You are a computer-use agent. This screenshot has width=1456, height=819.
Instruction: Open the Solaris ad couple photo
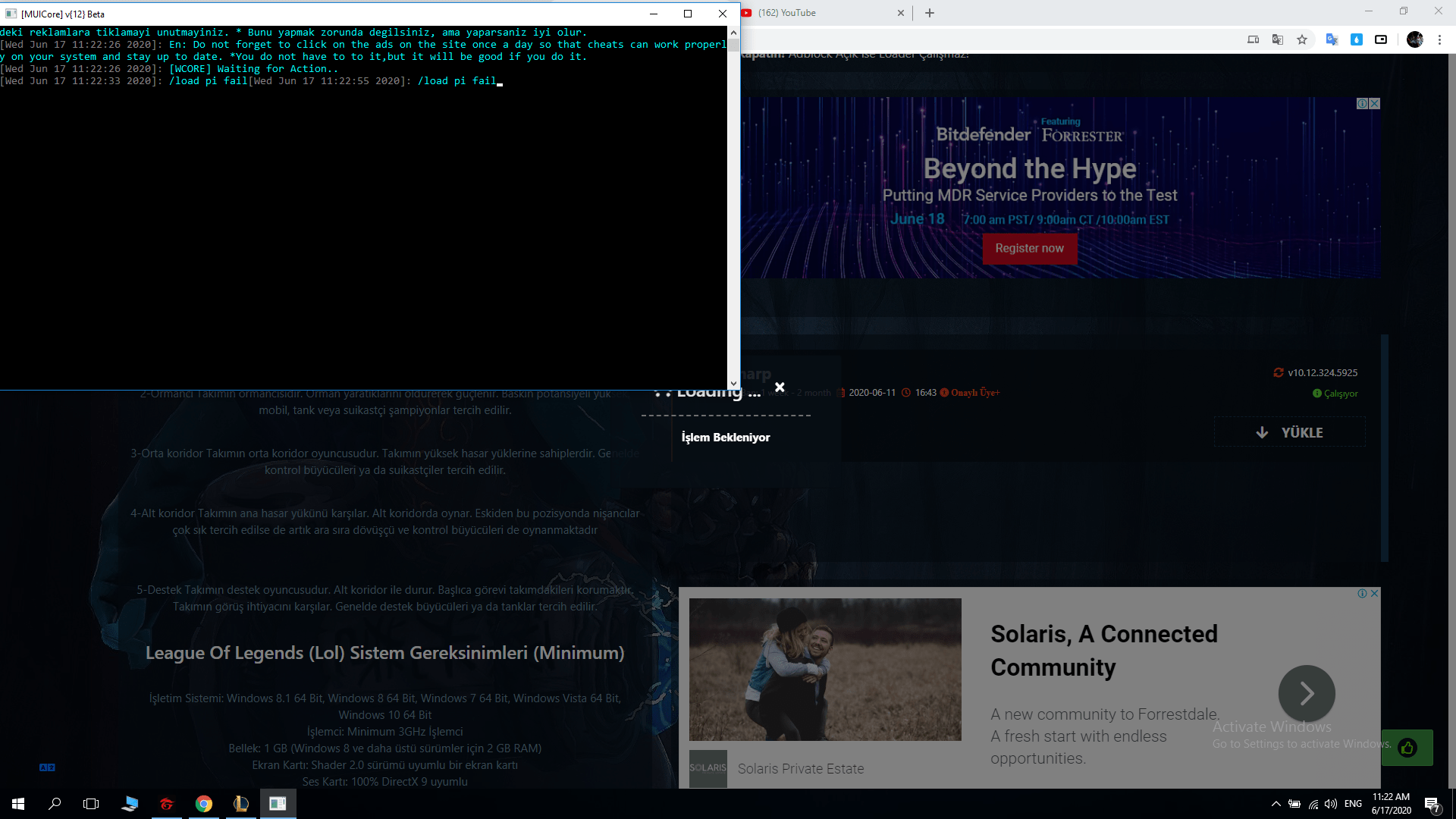(x=825, y=670)
